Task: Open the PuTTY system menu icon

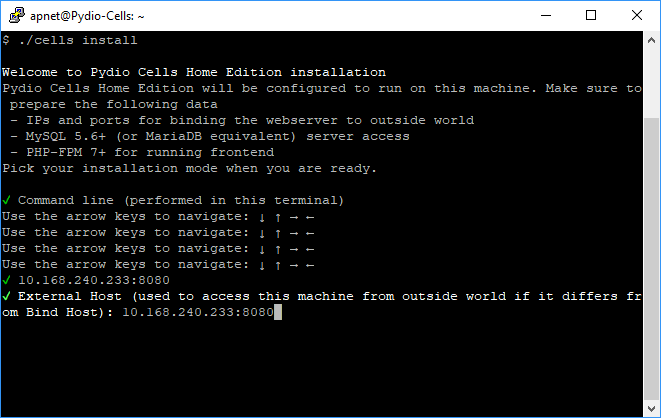Action: click(x=17, y=16)
